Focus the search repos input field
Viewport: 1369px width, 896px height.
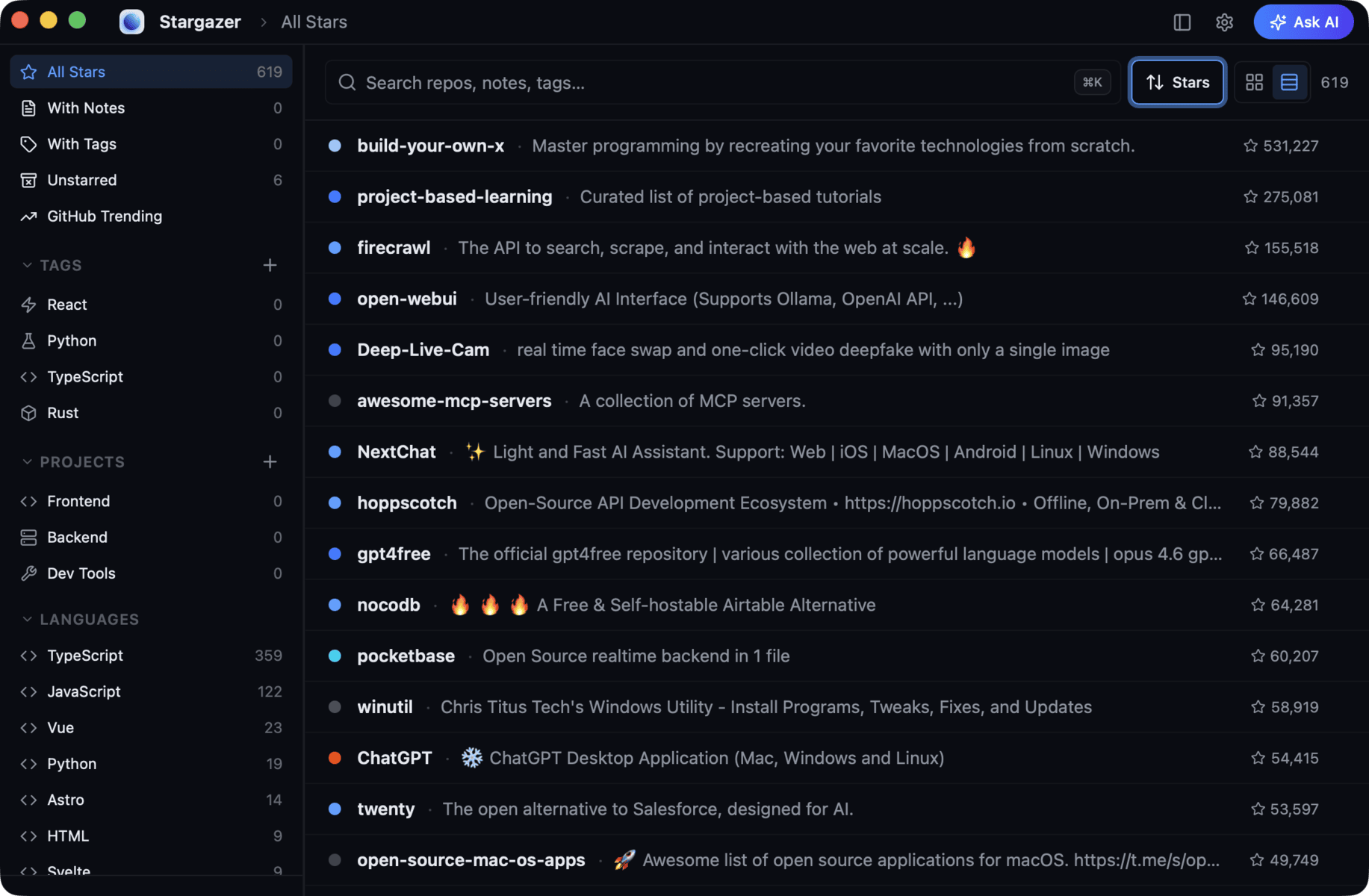point(721,82)
